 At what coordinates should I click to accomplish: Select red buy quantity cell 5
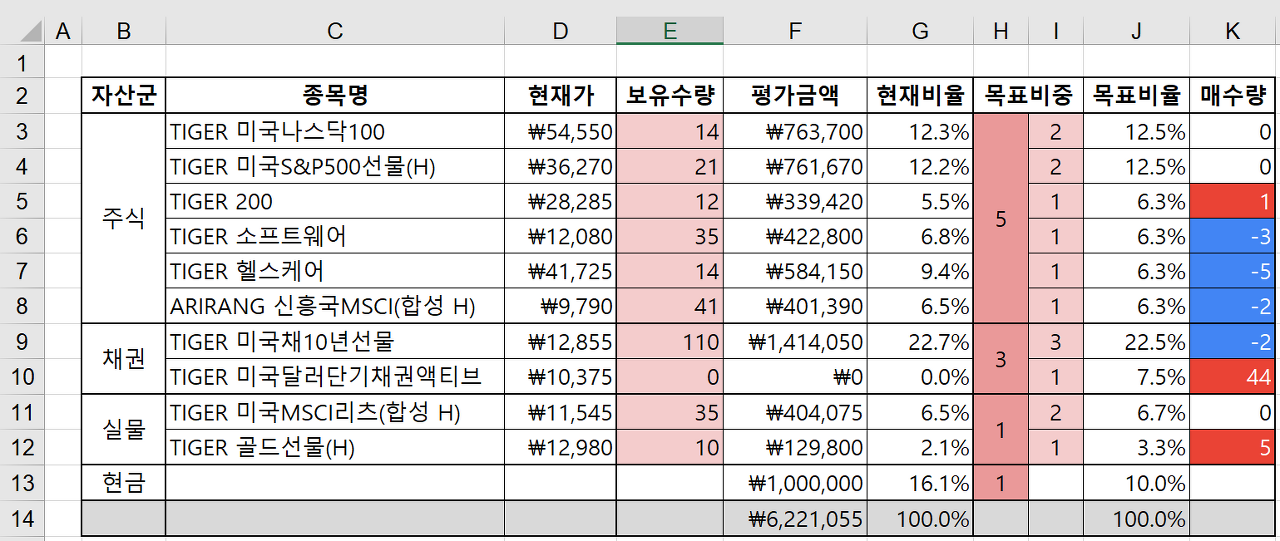coord(1233,447)
